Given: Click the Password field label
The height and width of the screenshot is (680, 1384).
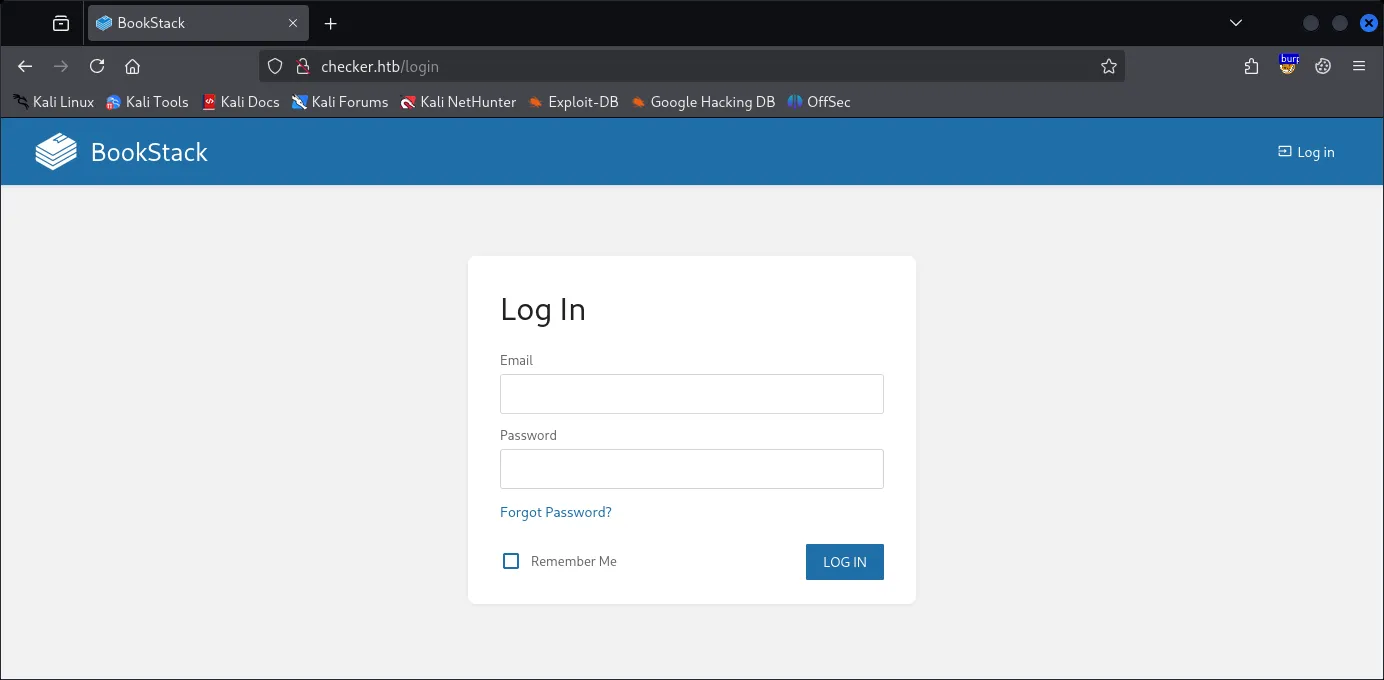Looking at the screenshot, I should click(x=528, y=435).
